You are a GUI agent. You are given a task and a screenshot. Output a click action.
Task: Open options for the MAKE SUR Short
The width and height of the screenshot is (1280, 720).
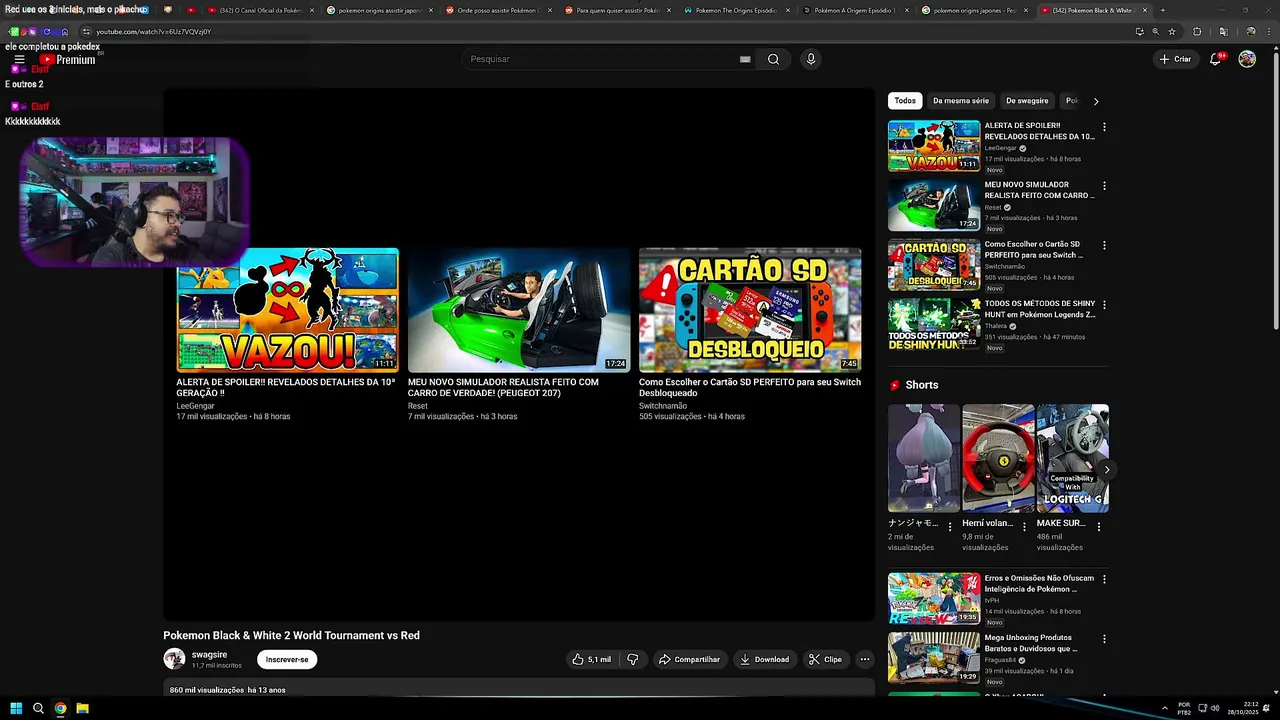point(1098,526)
